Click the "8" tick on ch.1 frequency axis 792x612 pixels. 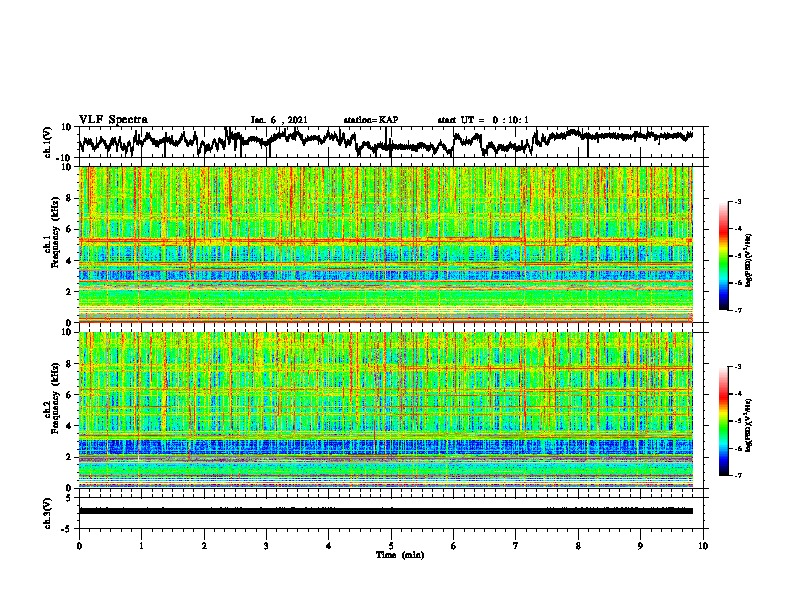[x=69, y=198]
